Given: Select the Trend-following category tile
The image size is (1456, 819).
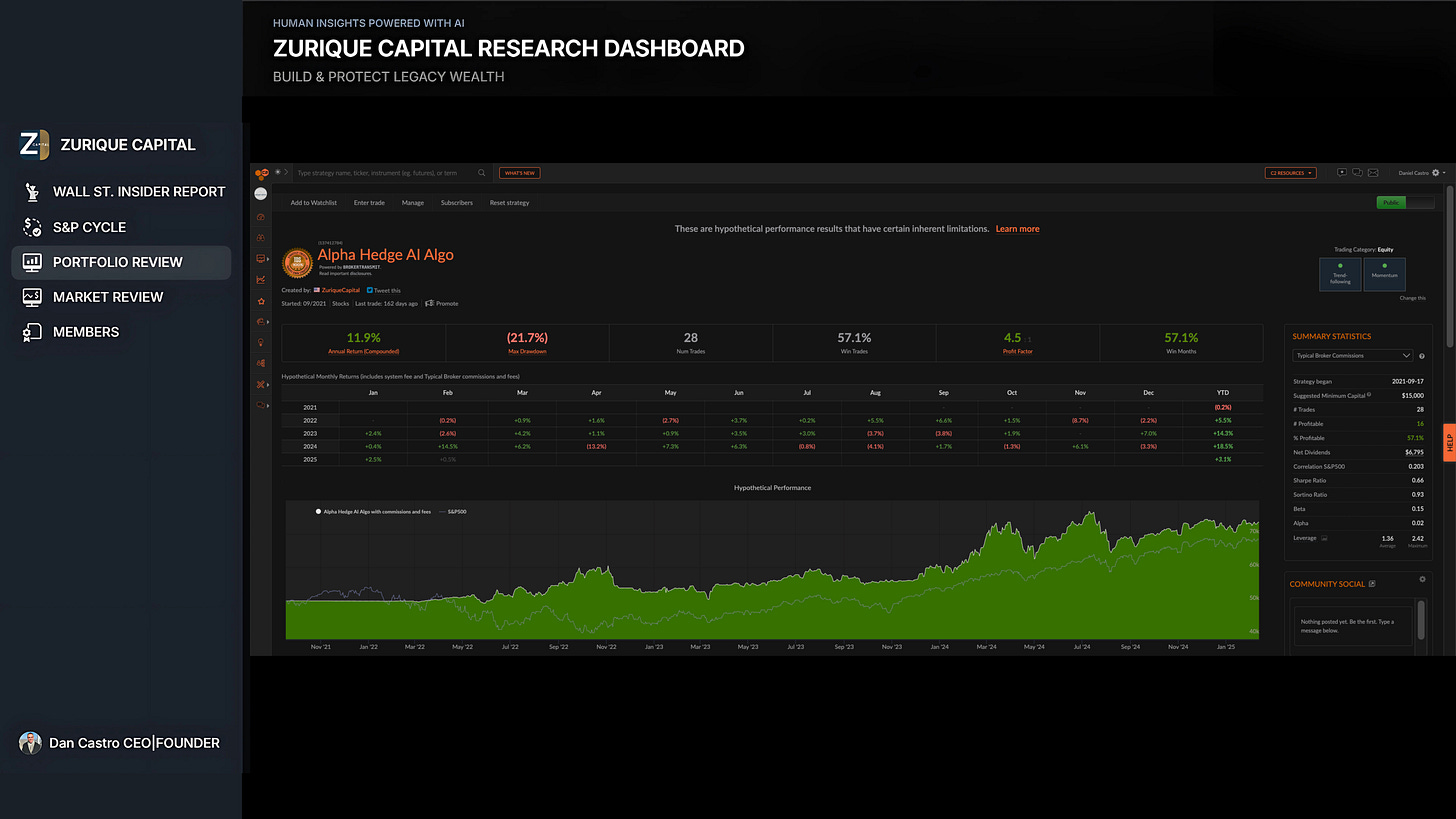Looking at the screenshot, I should [1340, 274].
